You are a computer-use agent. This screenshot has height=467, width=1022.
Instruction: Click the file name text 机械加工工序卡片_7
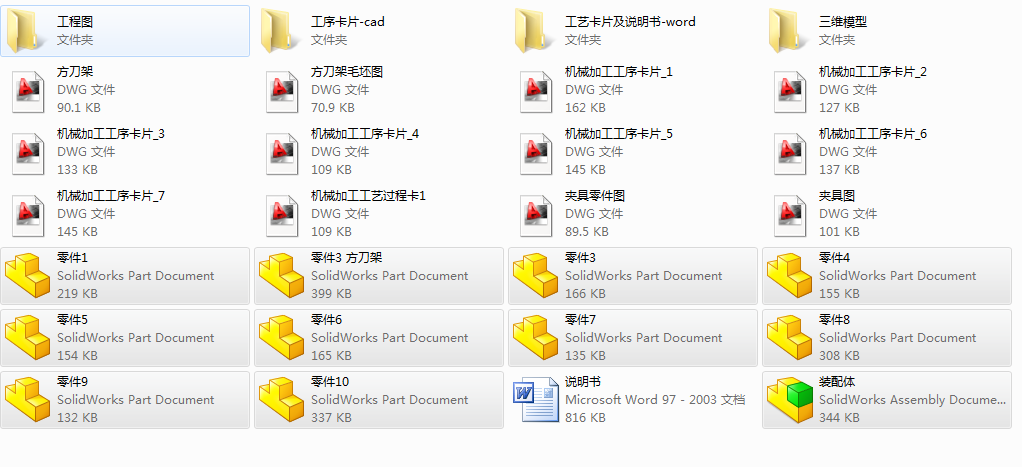(111, 196)
